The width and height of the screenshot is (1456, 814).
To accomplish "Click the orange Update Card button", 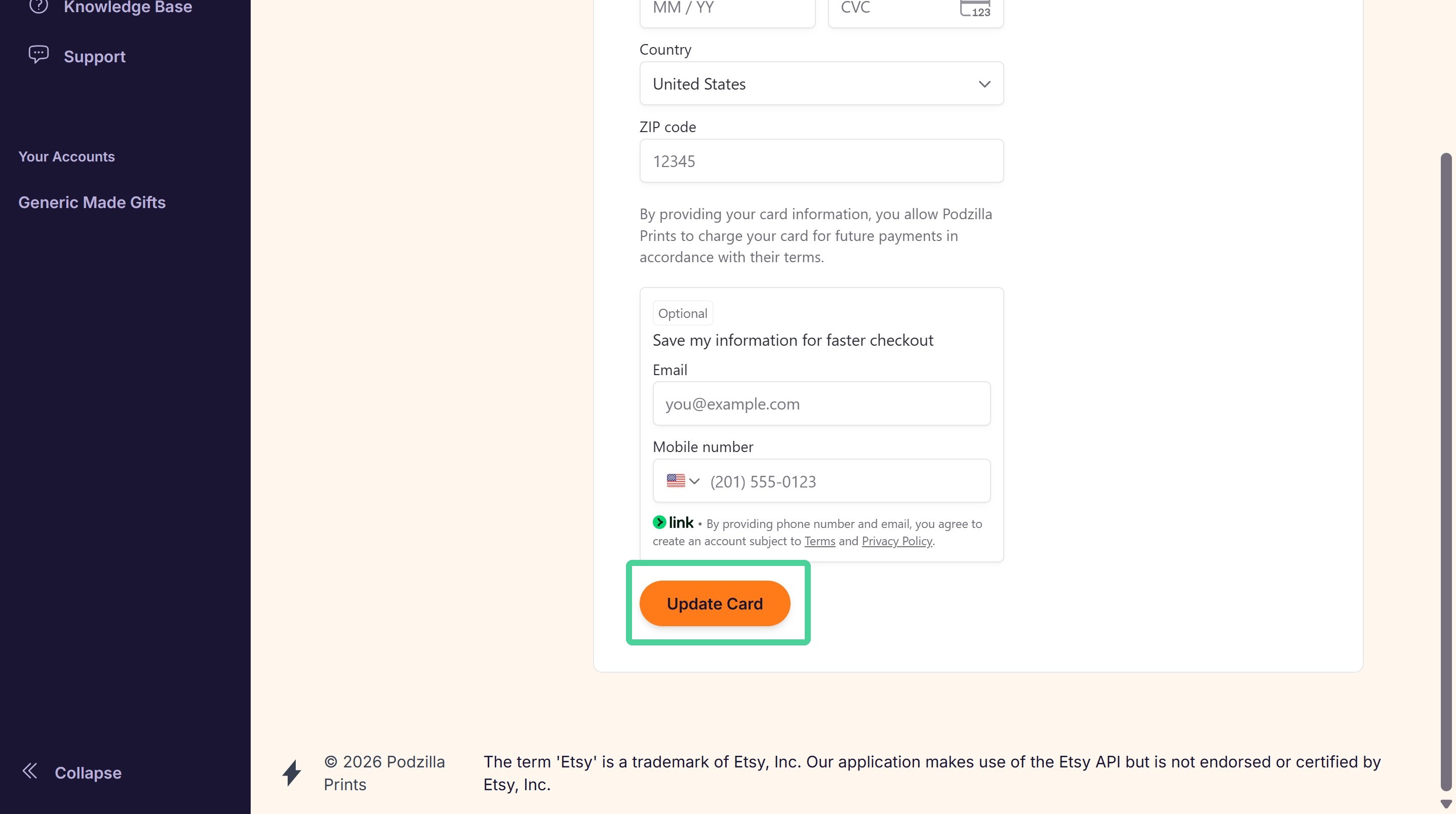I will 715,603.
